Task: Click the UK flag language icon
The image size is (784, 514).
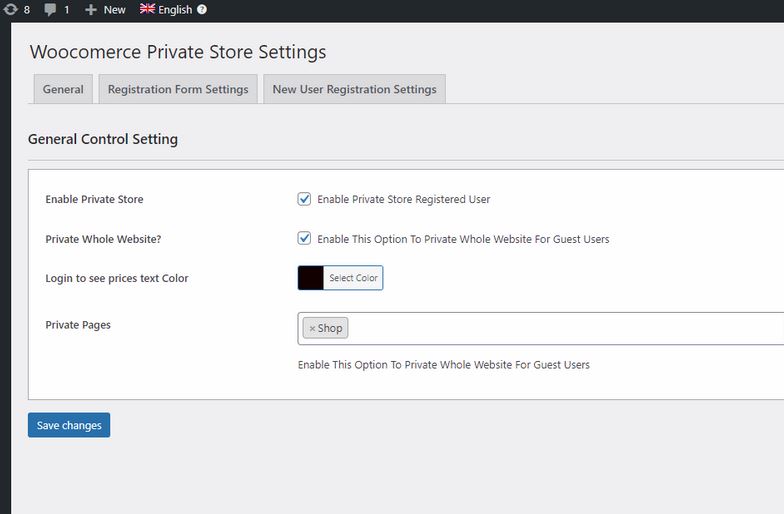Action: pos(147,8)
